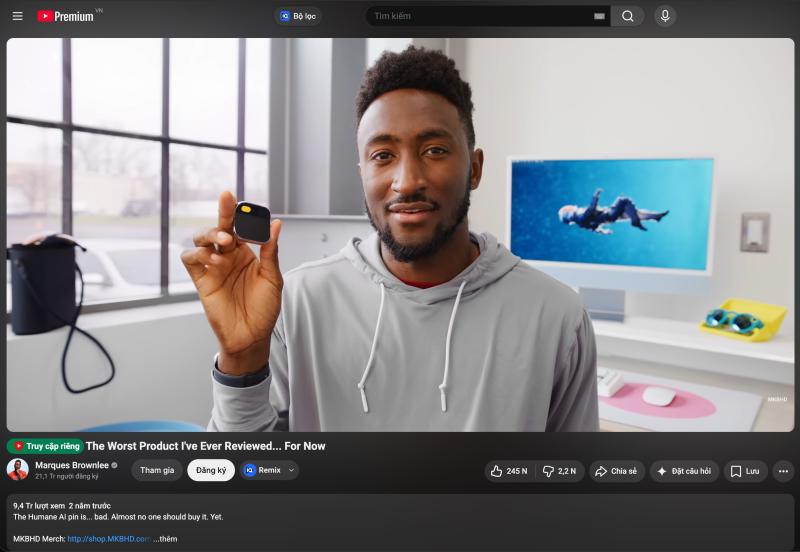This screenshot has height=552, width=800.
Task: Open the three-dot more actions menu
Action: (x=783, y=471)
